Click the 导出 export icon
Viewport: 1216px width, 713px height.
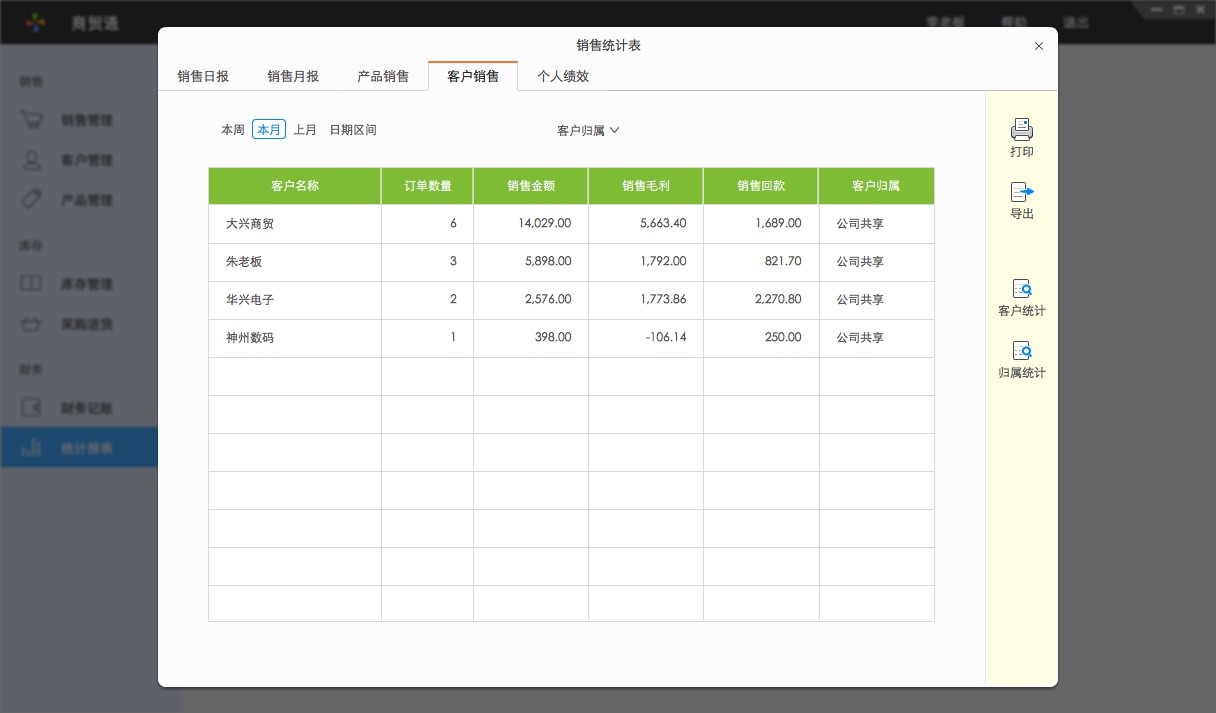coord(1021,199)
